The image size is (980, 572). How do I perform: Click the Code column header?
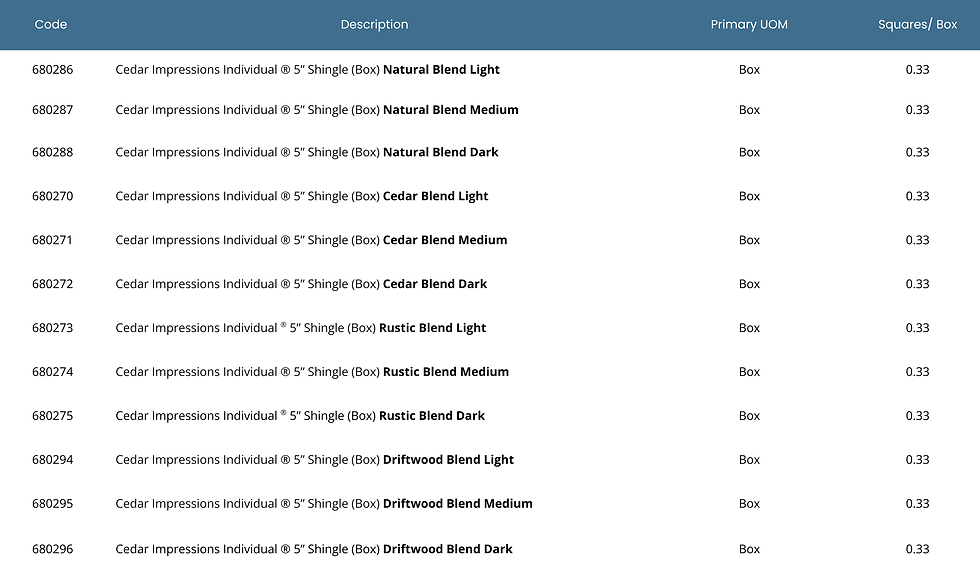click(x=51, y=24)
